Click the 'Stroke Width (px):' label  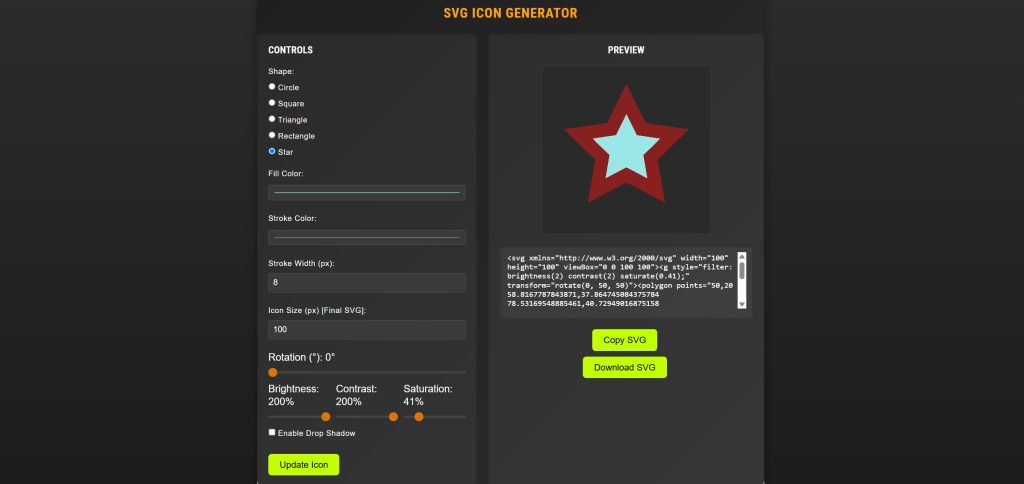click(x=302, y=263)
